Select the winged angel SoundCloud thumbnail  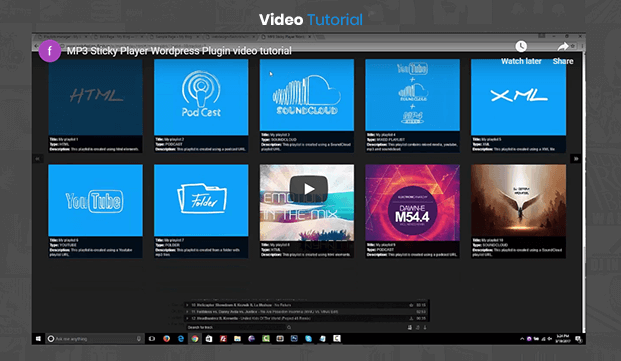click(518, 200)
